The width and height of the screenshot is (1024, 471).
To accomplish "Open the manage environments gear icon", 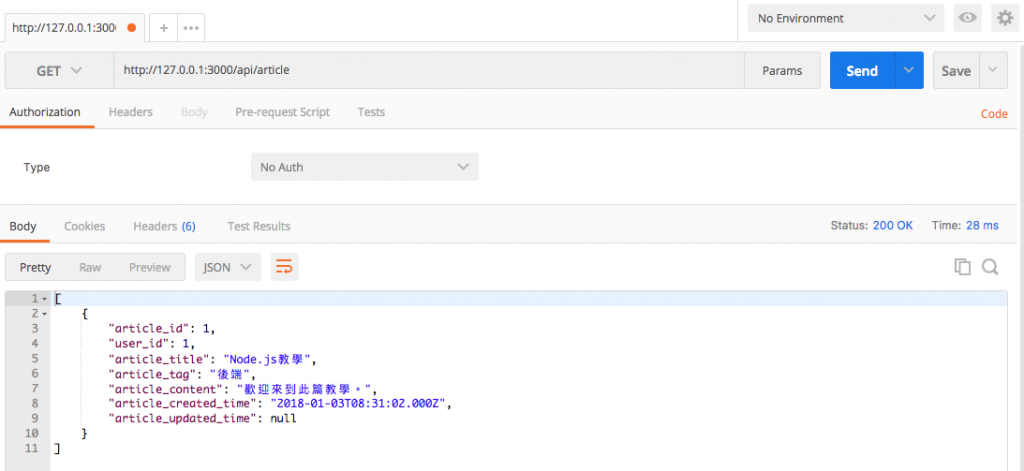I will 1006,18.
